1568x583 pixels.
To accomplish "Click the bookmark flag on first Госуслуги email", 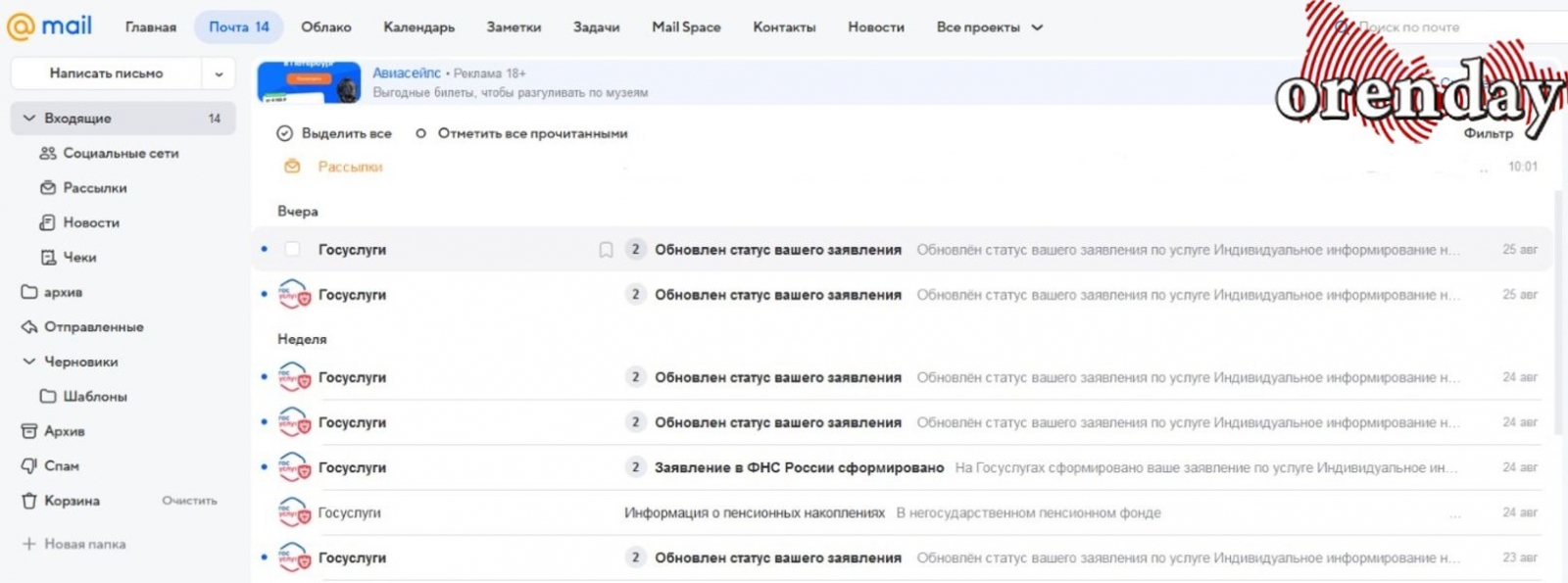I will click(606, 250).
